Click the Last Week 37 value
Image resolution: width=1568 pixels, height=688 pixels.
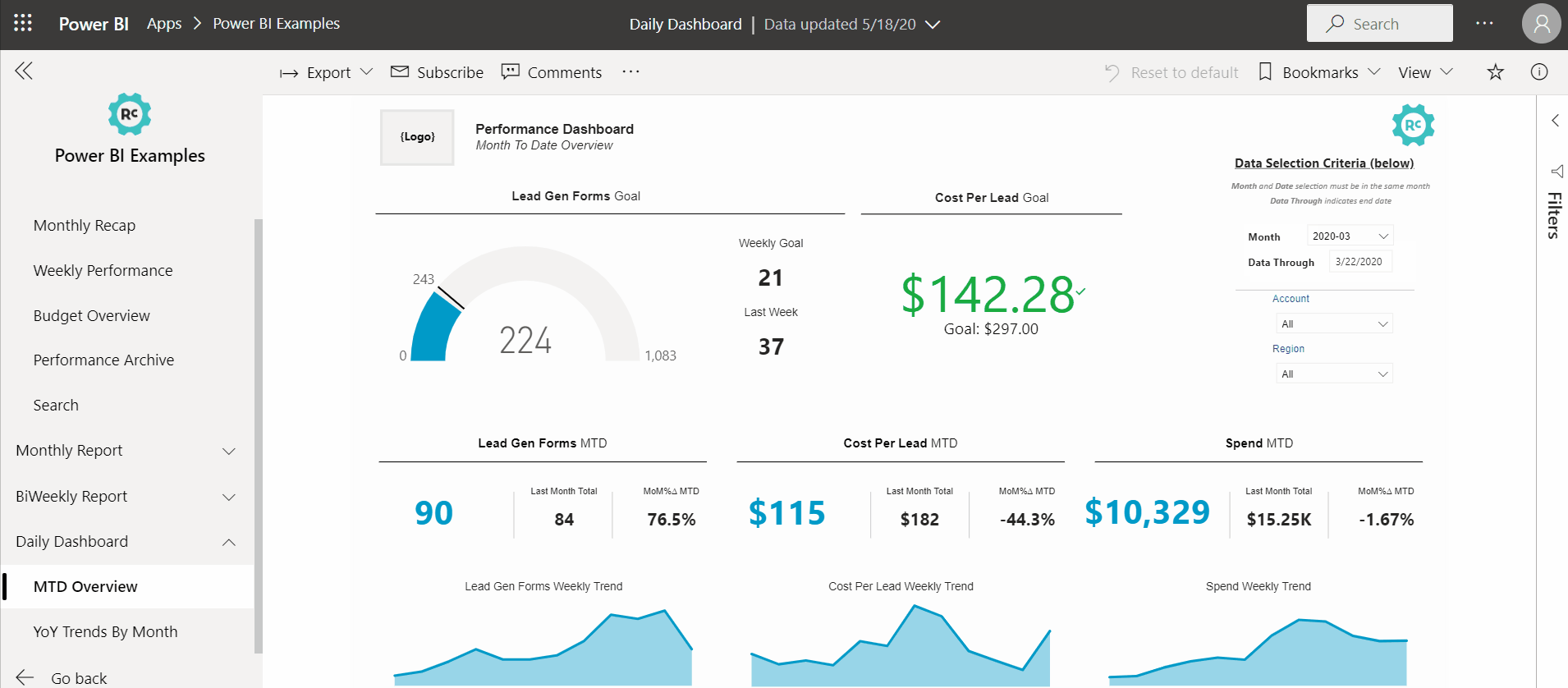click(x=771, y=346)
